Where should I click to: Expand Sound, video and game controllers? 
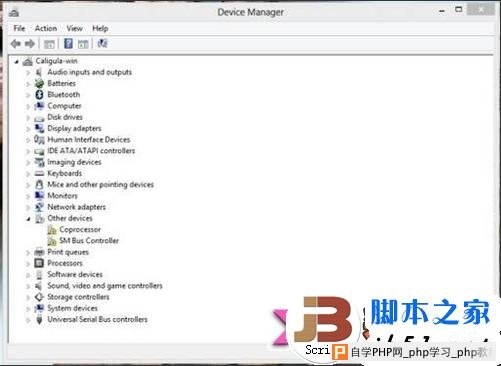coord(28,286)
